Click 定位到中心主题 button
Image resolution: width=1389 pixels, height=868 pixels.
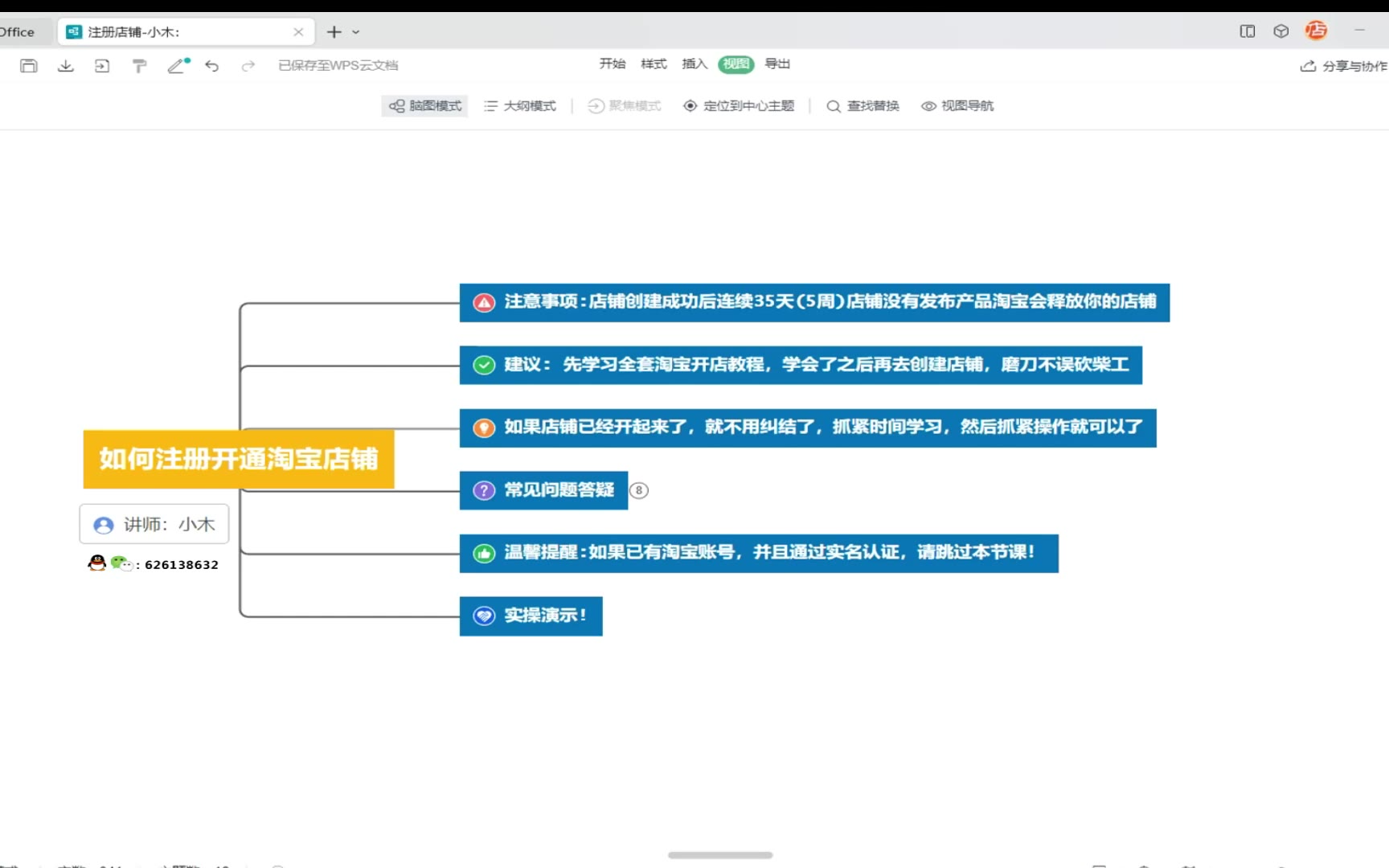point(739,106)
